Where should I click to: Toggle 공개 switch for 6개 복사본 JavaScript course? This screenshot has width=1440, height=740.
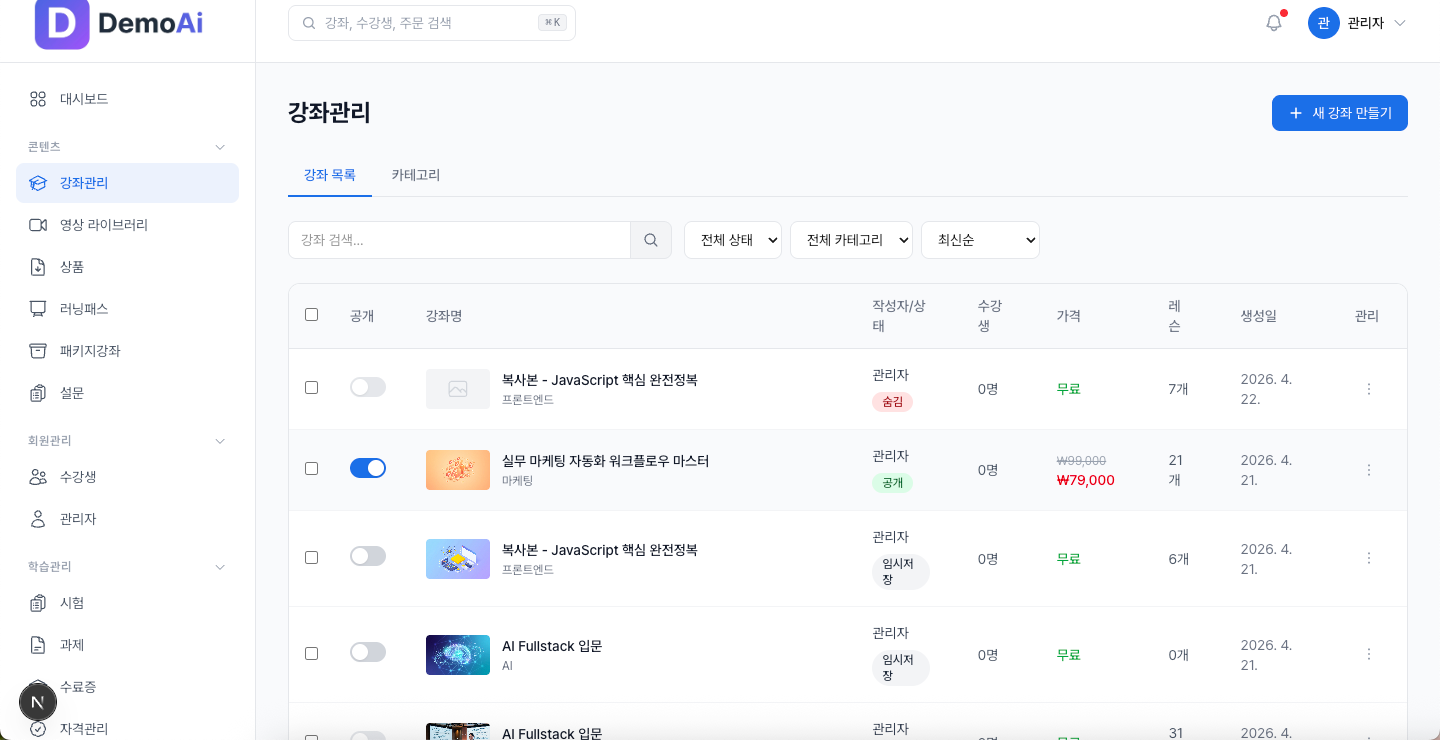coord(368,556)
